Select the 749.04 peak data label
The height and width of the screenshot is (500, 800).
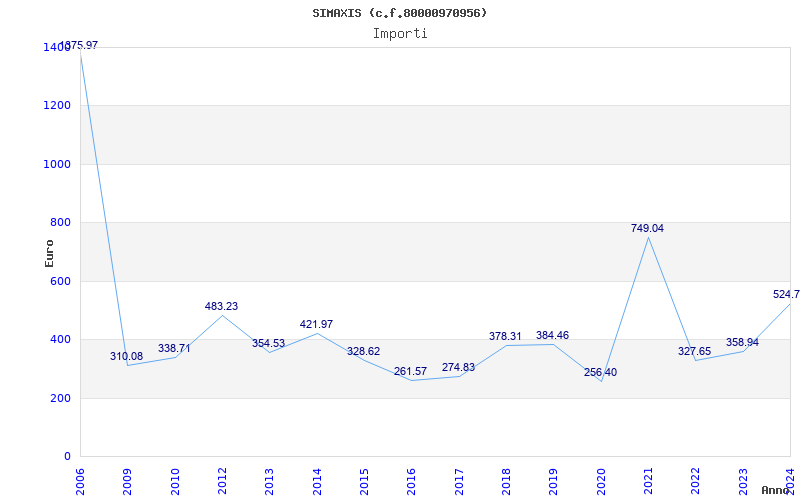coord(647,229)
